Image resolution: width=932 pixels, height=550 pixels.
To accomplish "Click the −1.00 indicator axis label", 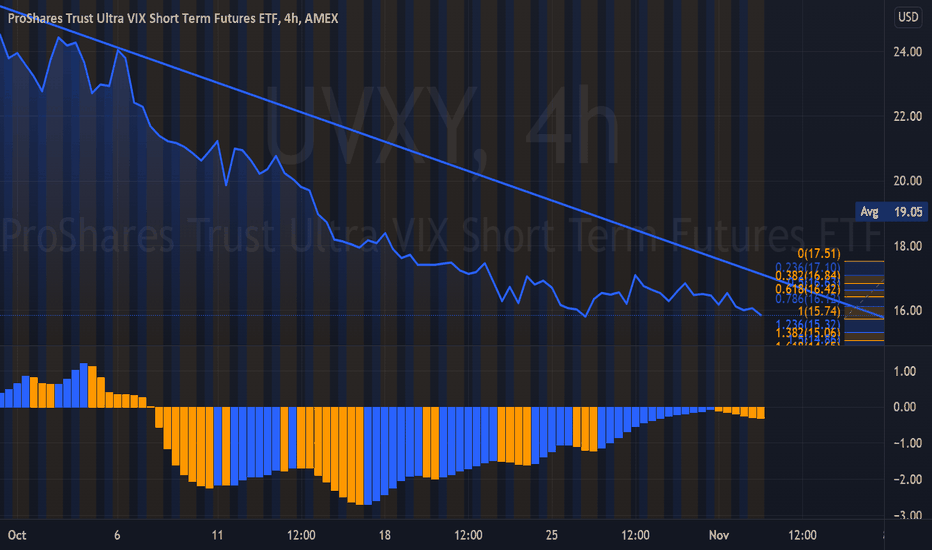I will [907, 443].
